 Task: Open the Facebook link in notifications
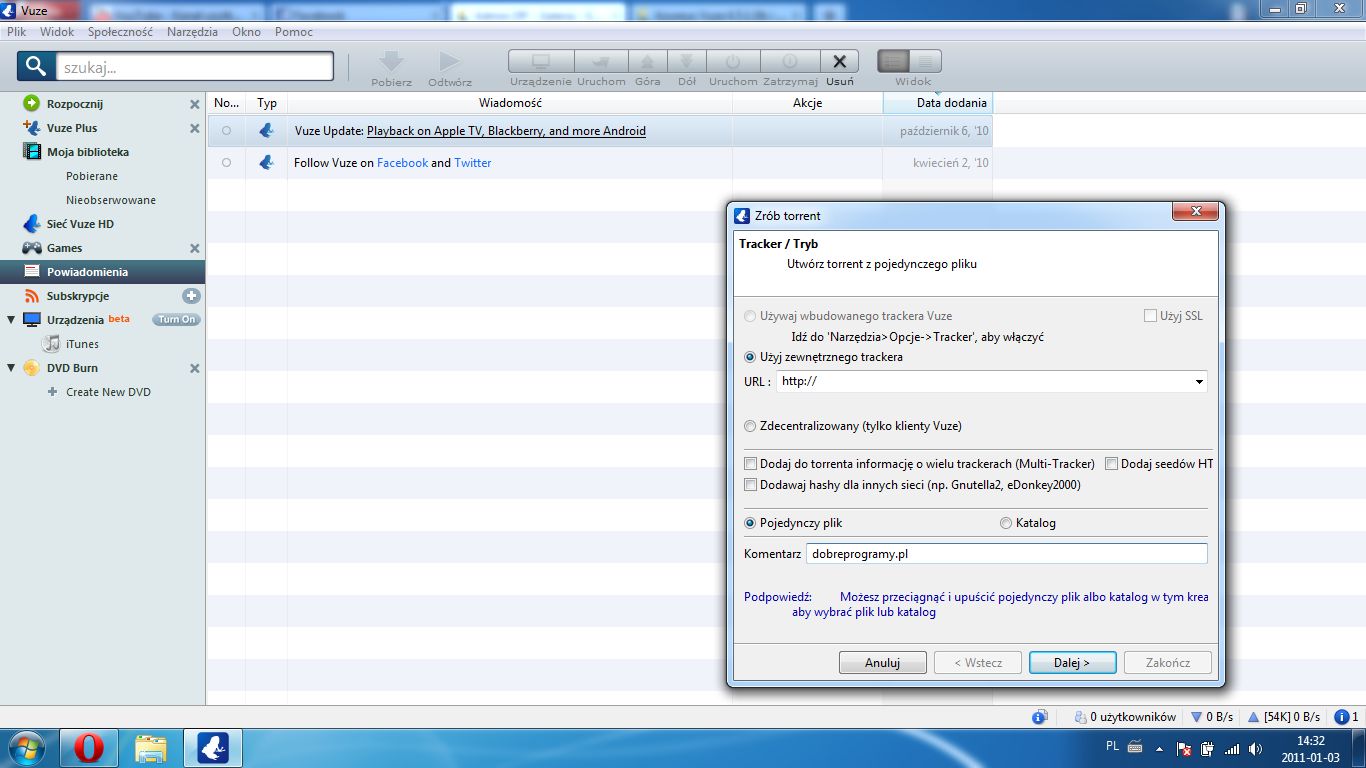(x=402, y=163)
